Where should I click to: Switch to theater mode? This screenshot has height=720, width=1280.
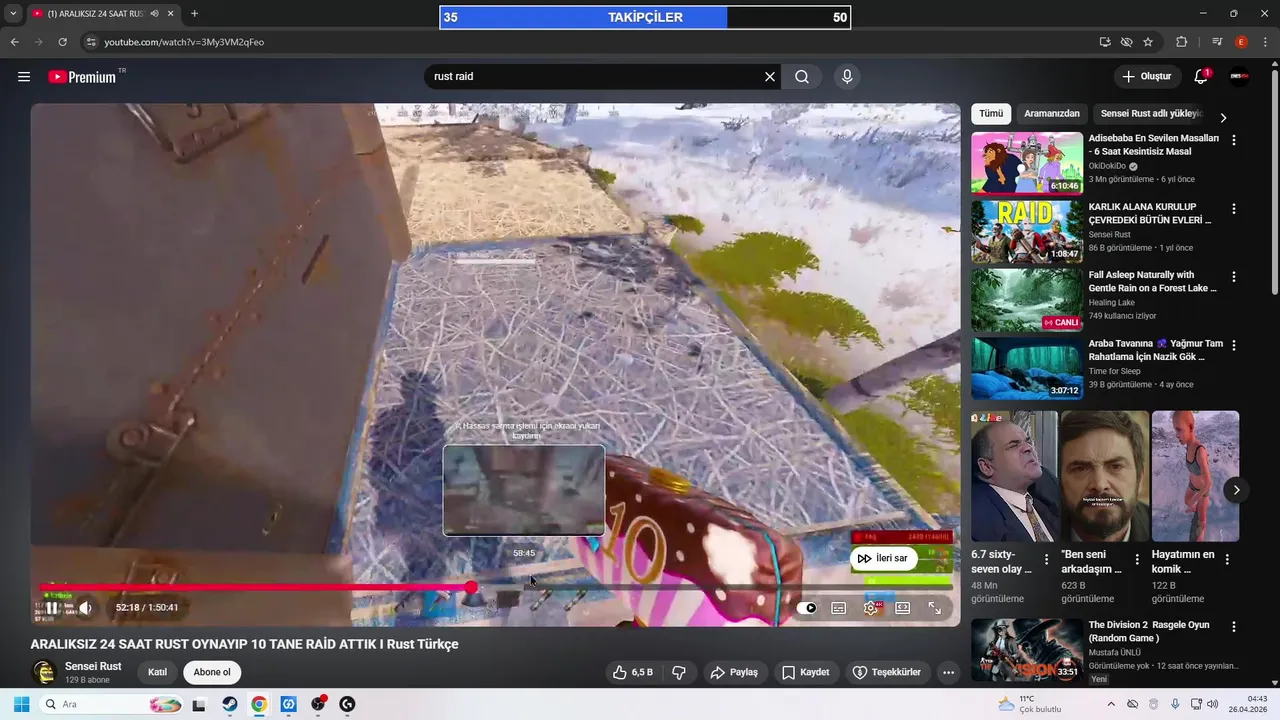[x=902, y=608]
